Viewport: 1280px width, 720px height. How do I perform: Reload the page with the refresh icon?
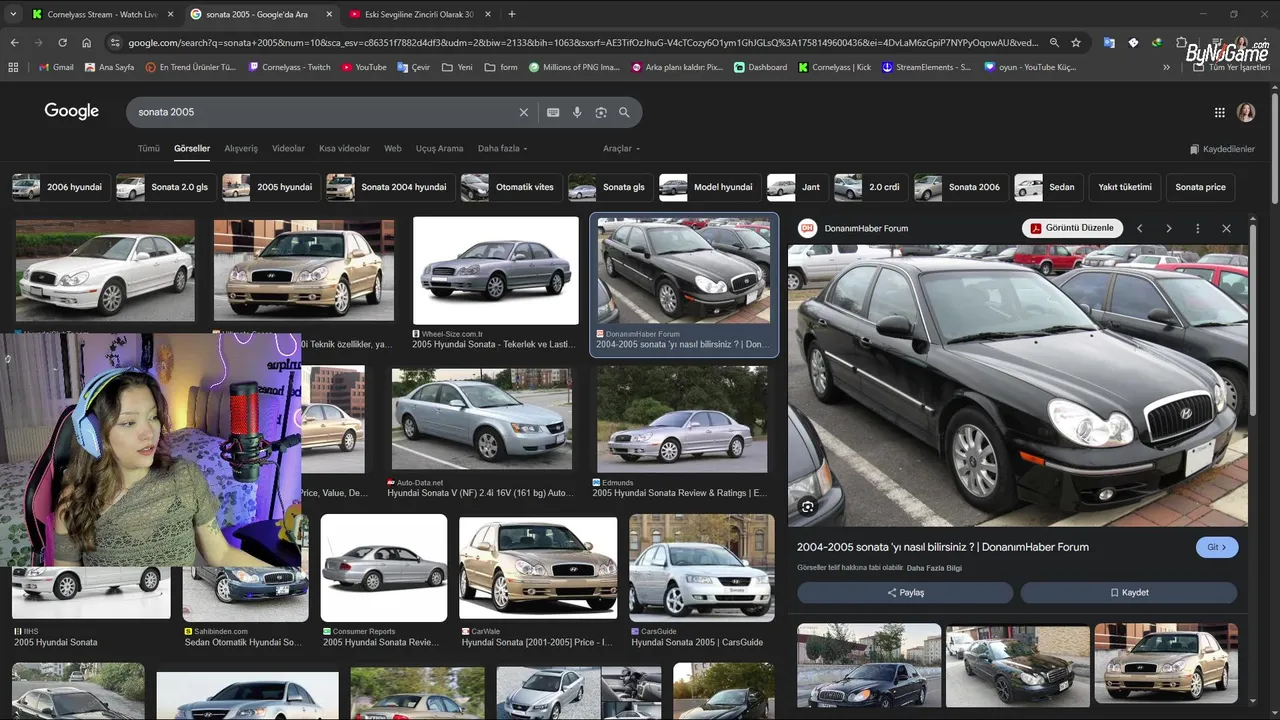[x=62, y=43]
